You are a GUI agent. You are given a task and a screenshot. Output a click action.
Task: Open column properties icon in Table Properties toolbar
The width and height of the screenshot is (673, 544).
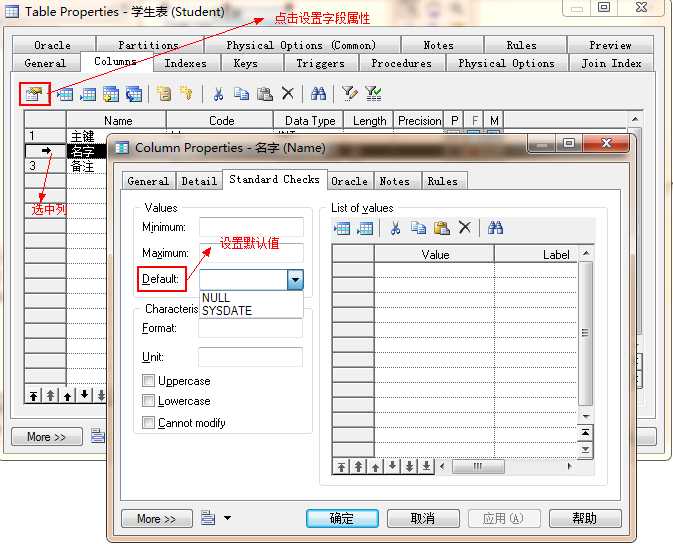click(x=34, y=93)
